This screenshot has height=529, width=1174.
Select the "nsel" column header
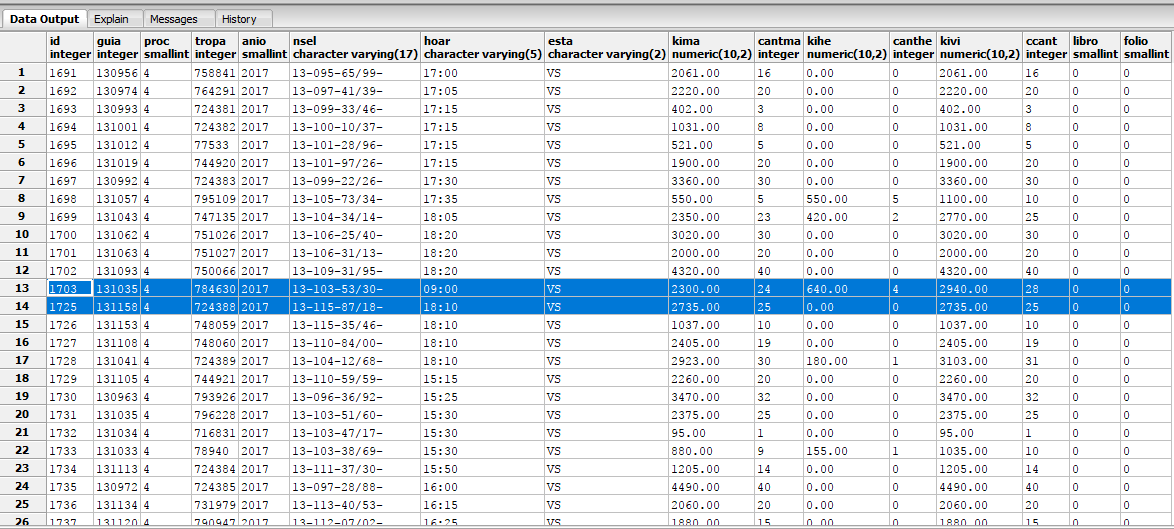pyautogui.click(x=354, y=47)
